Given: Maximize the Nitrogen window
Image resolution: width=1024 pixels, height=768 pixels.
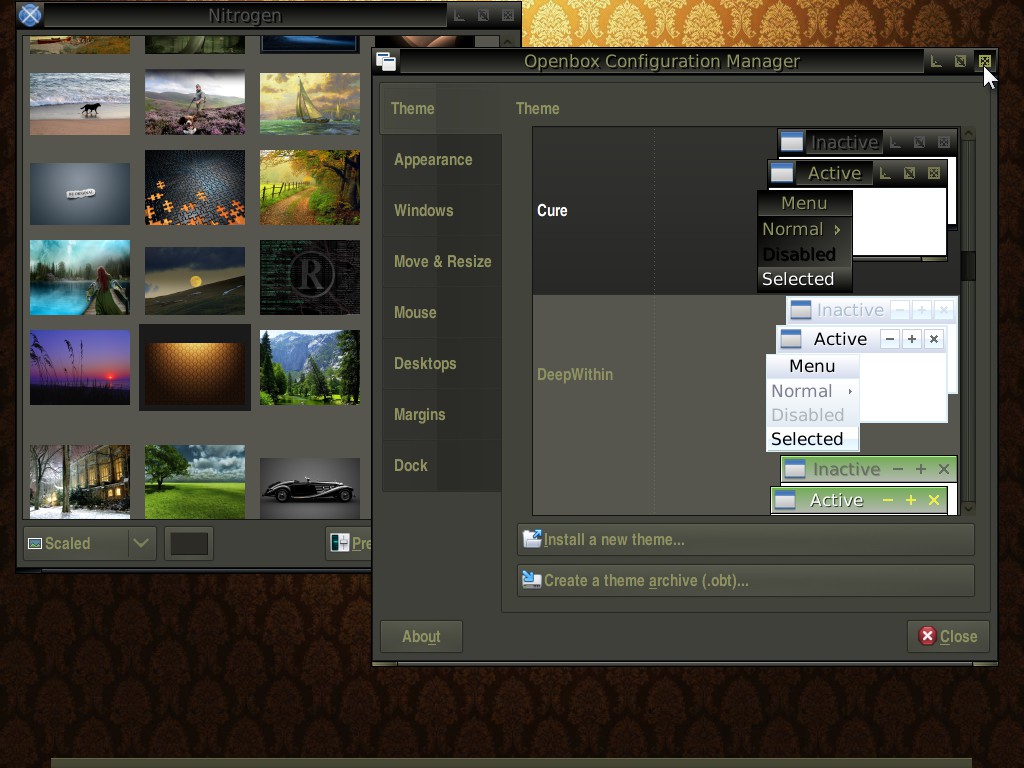Looking at the screenshot, I should [483, 15].
